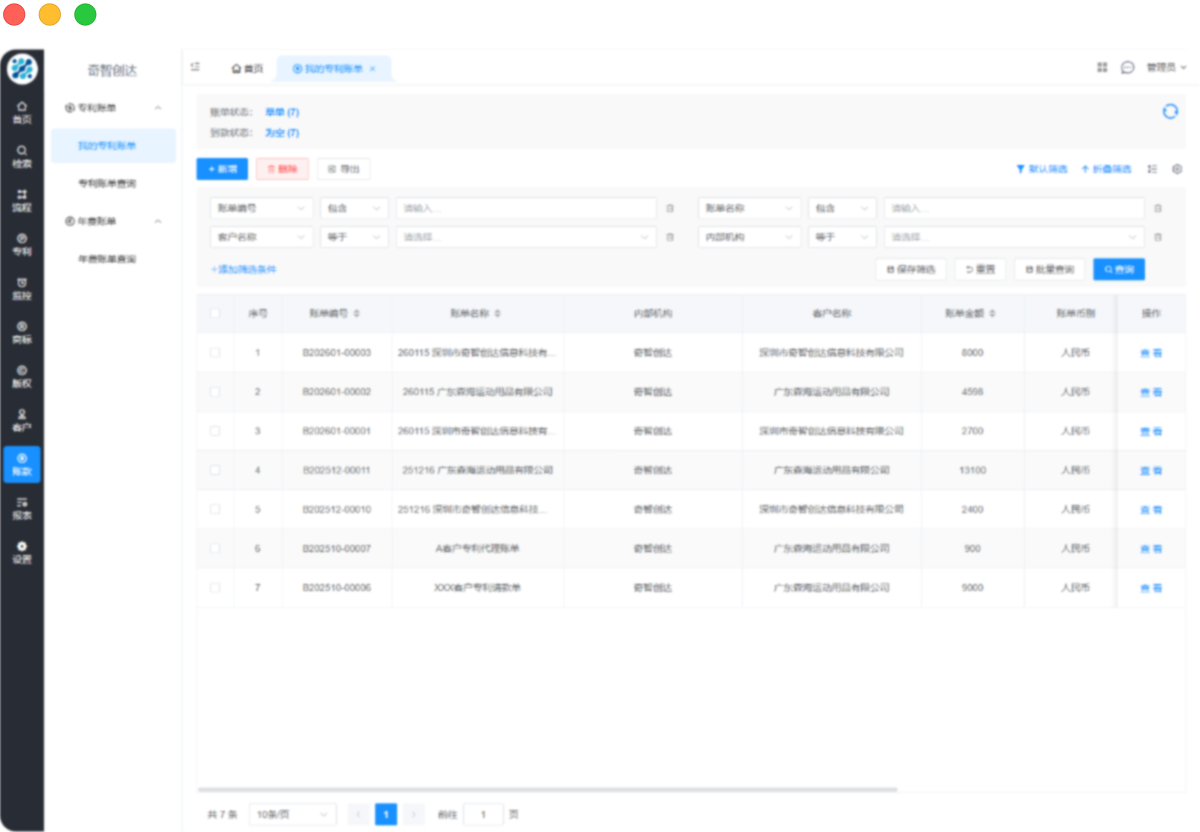Toggle the select-all checkbox in the table header

[213, 313]
